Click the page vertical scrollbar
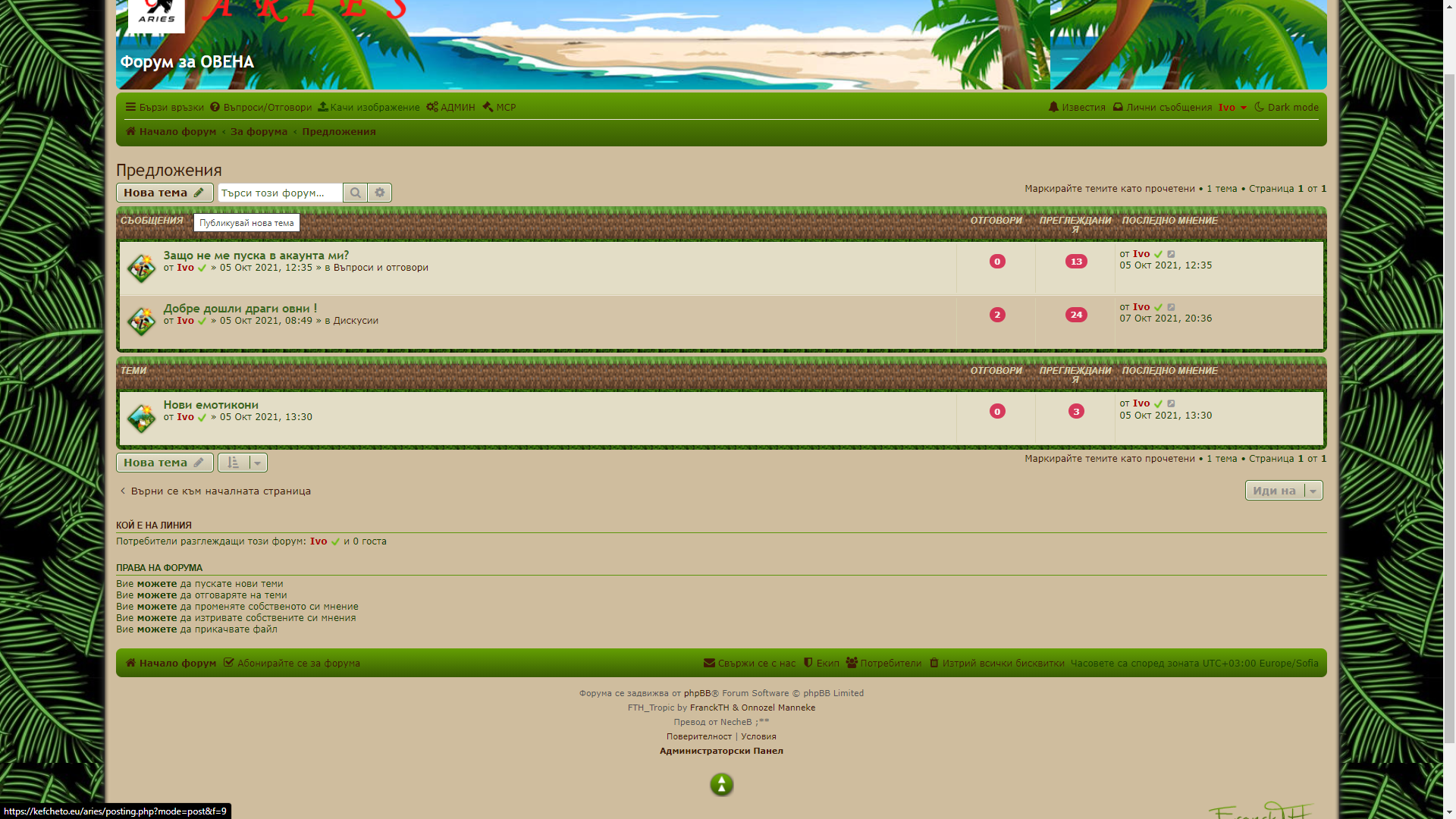The image size is (1456, 819). pos(1449,409)
